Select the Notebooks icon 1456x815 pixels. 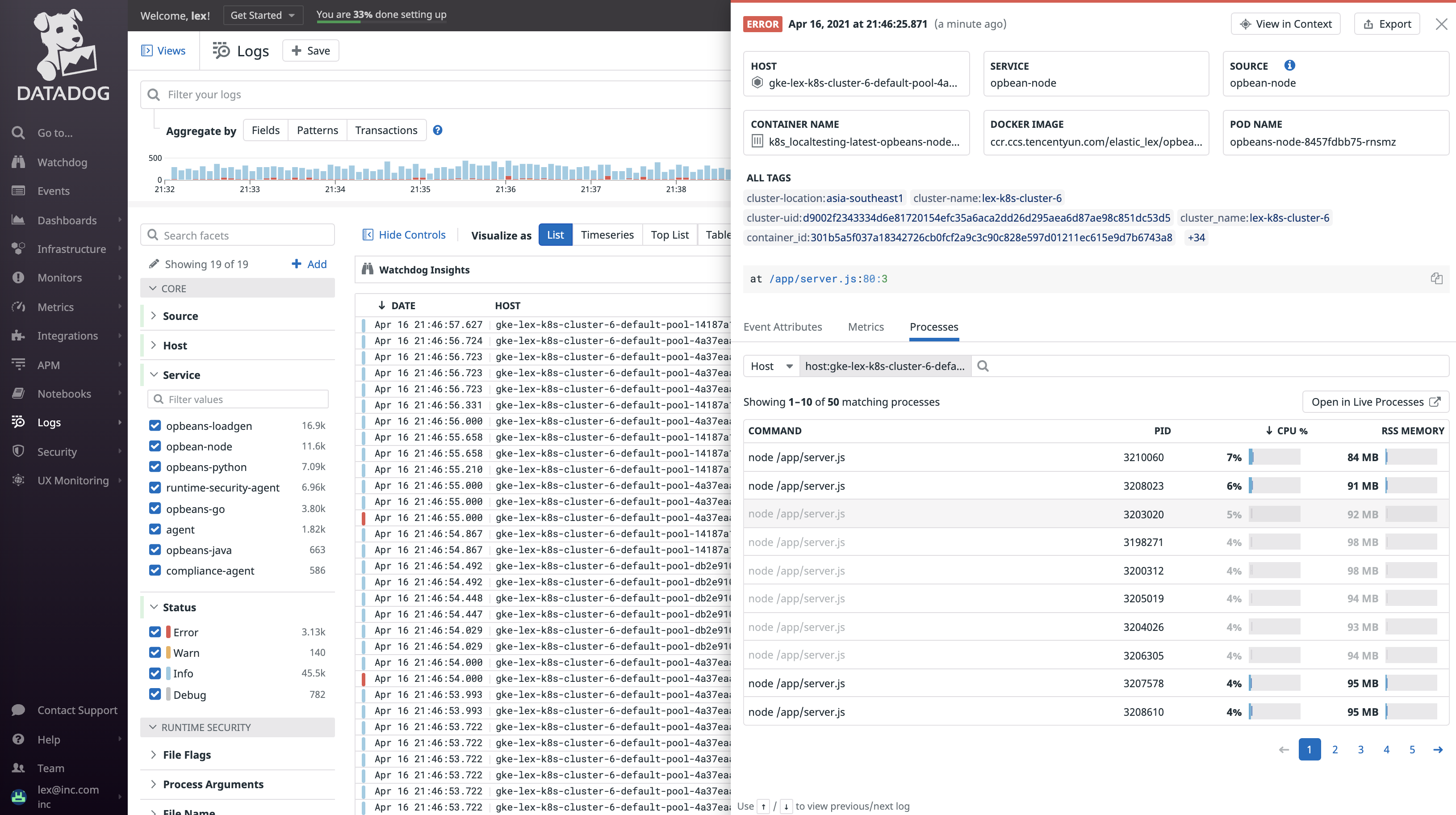[18, 393]
